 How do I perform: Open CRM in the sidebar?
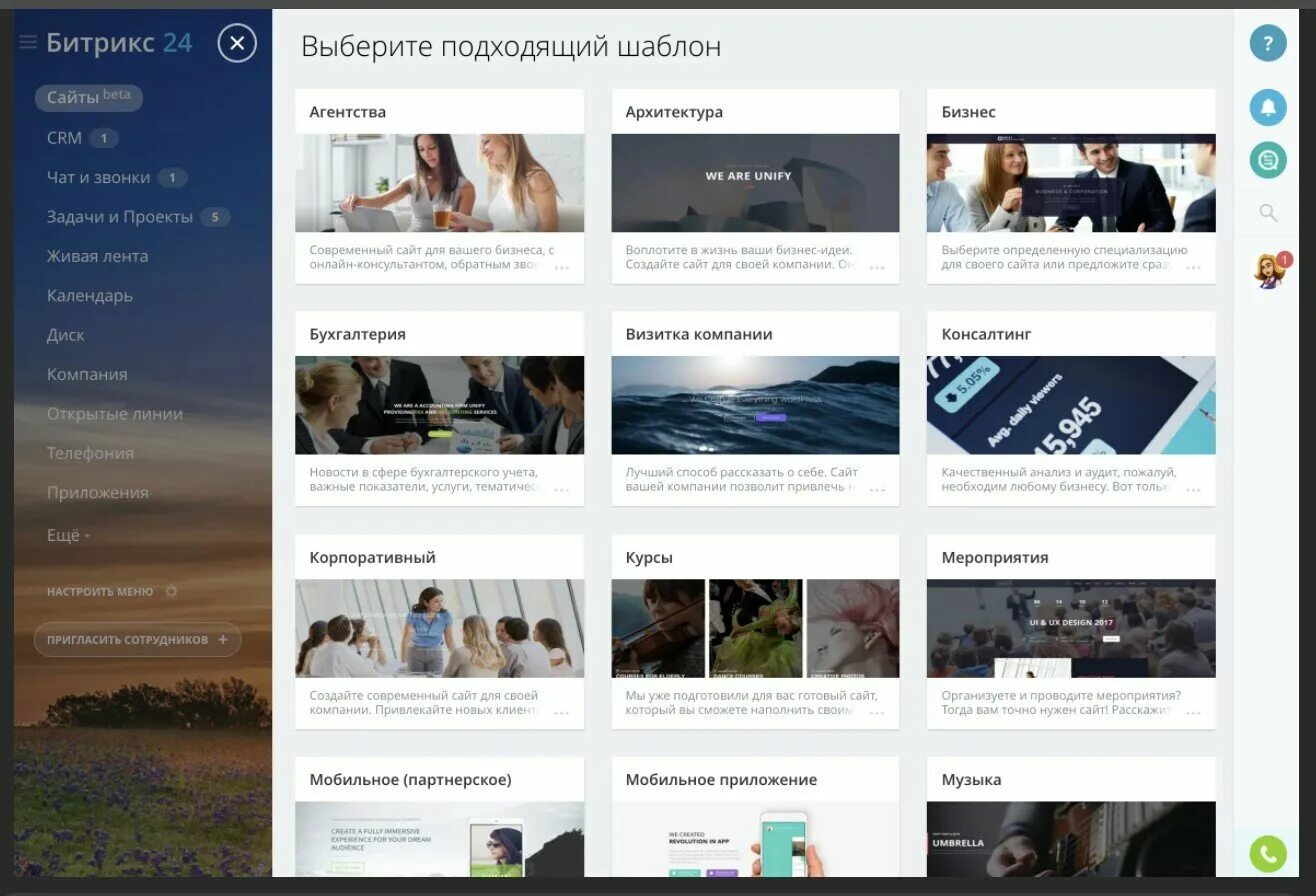(x=64, y=138)
